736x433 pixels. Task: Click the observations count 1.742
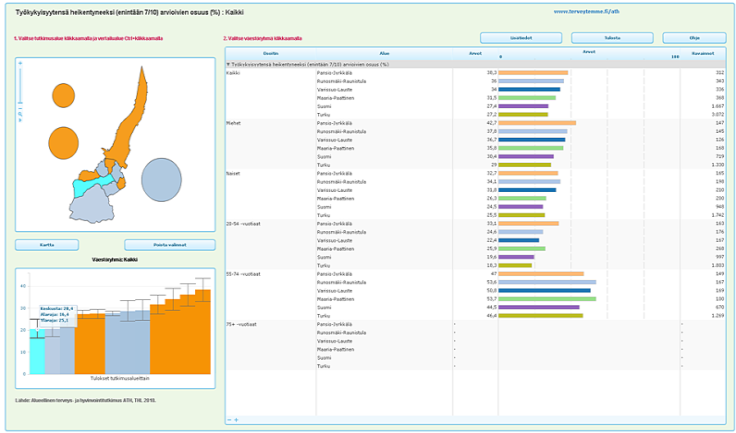(x=718, y=215)
